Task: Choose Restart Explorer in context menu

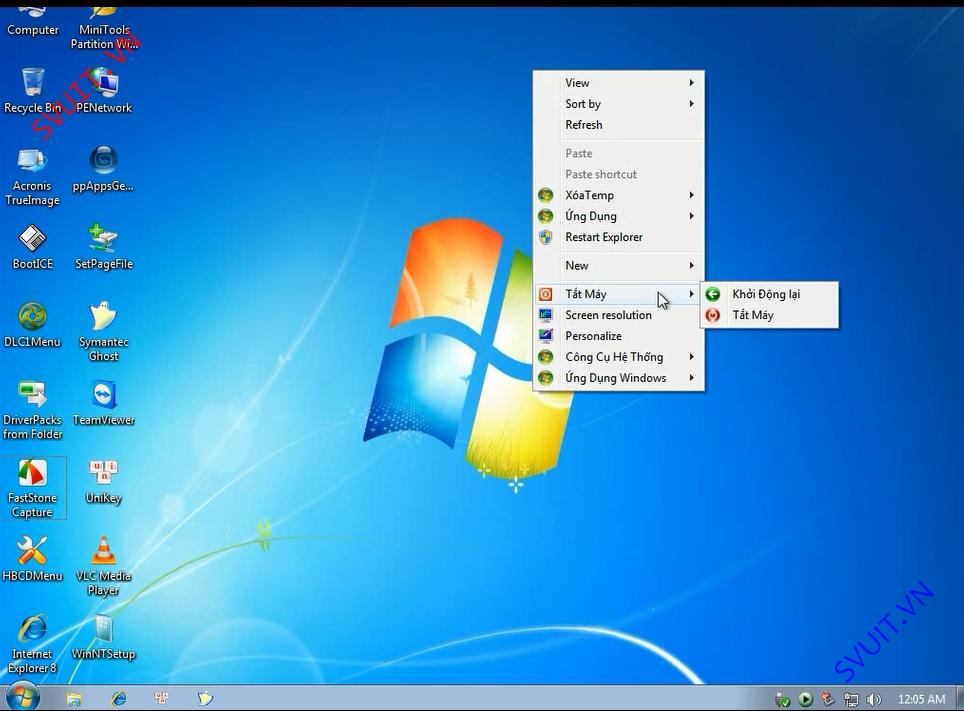Action: click(618, 237)
